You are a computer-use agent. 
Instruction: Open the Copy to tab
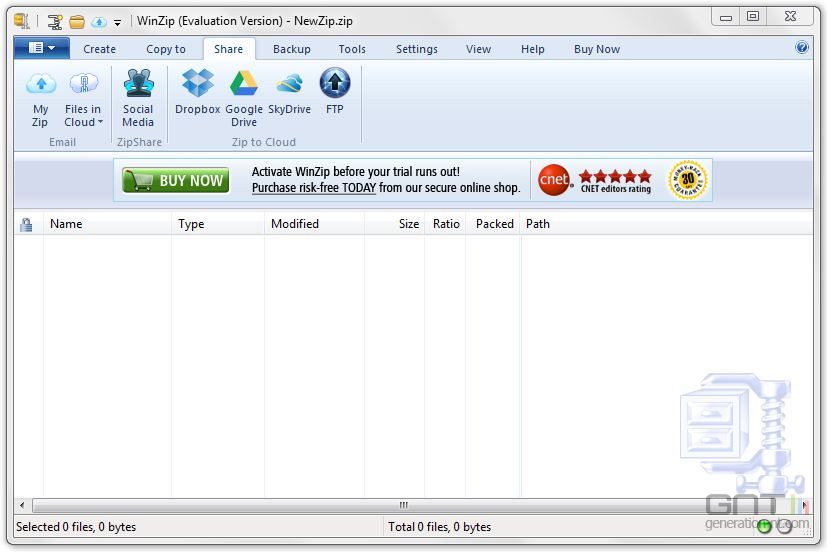(x=166, y=49)
